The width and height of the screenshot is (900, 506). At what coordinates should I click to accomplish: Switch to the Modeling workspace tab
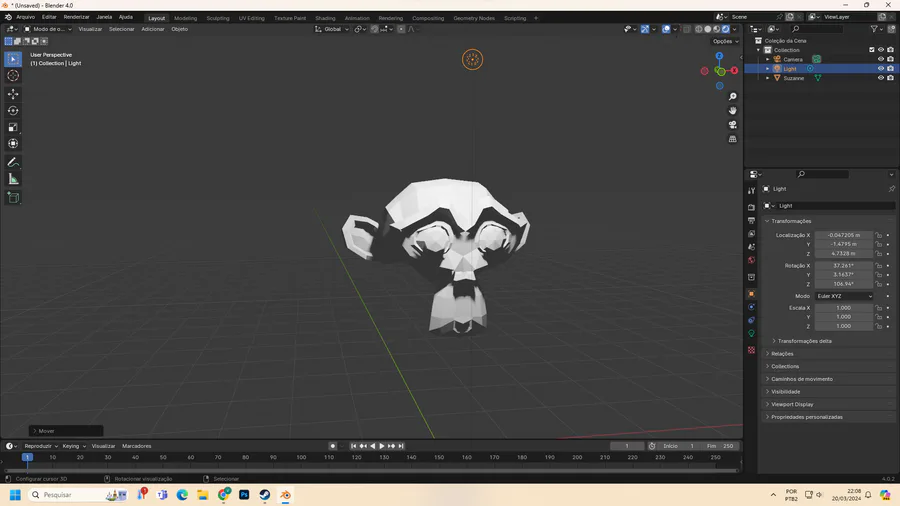[x=185, y=18]
